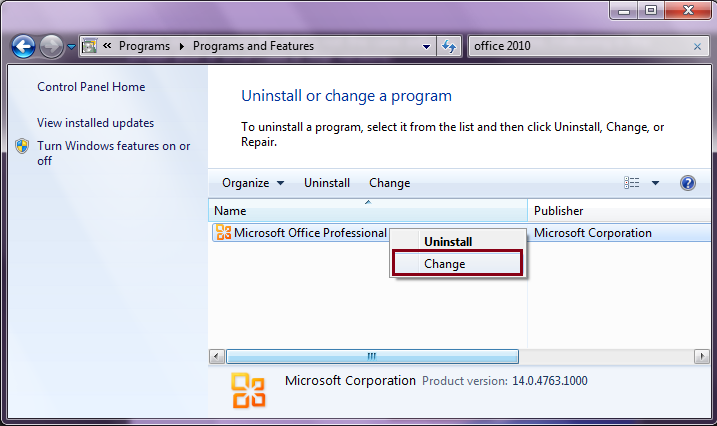Open the View installed updates link
Image resolution: width=717 pixels, height=426 pixels.
95,123
